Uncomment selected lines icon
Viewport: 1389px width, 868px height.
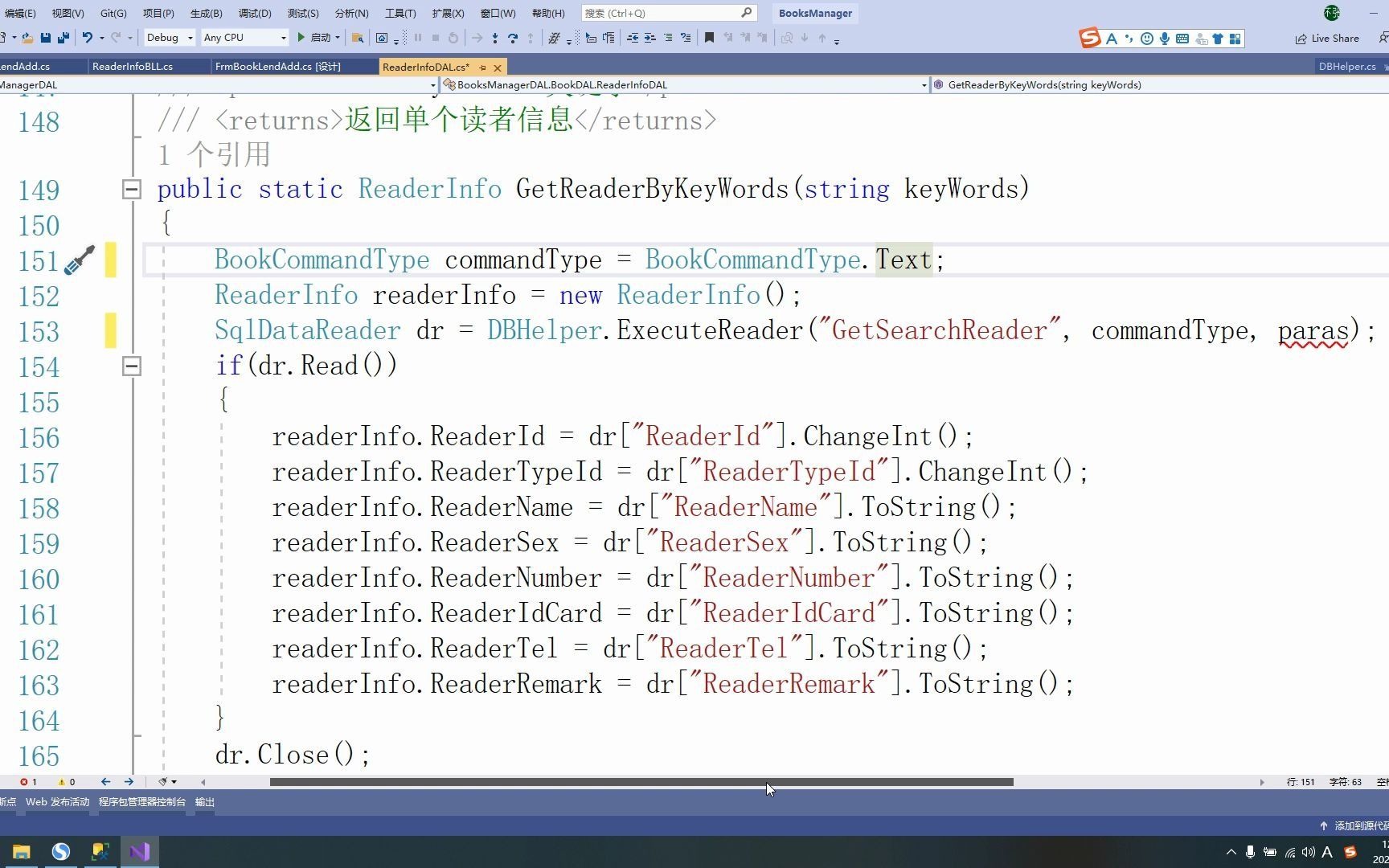[686, 38]
